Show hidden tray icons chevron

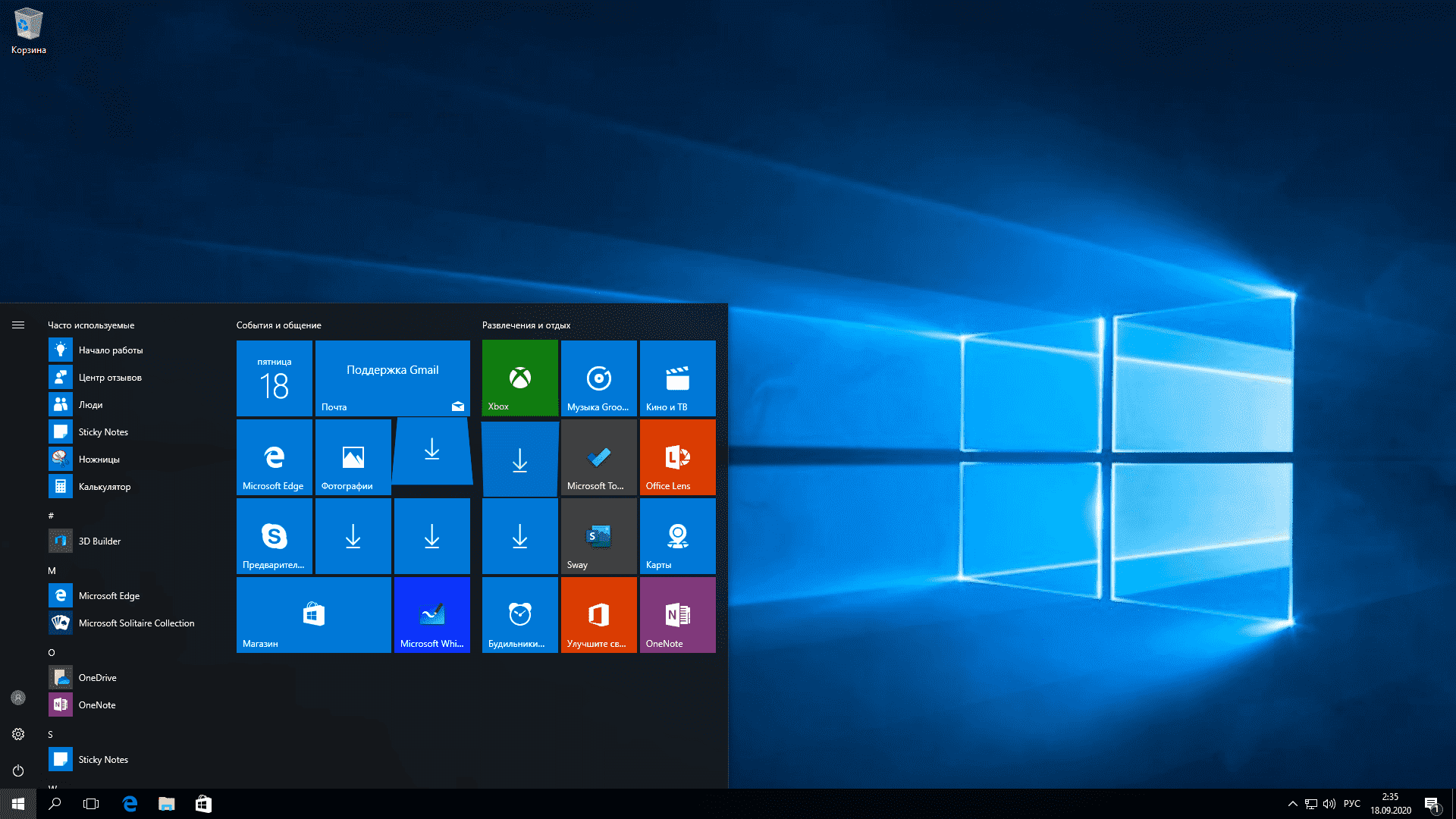[x=1293, y=804]
